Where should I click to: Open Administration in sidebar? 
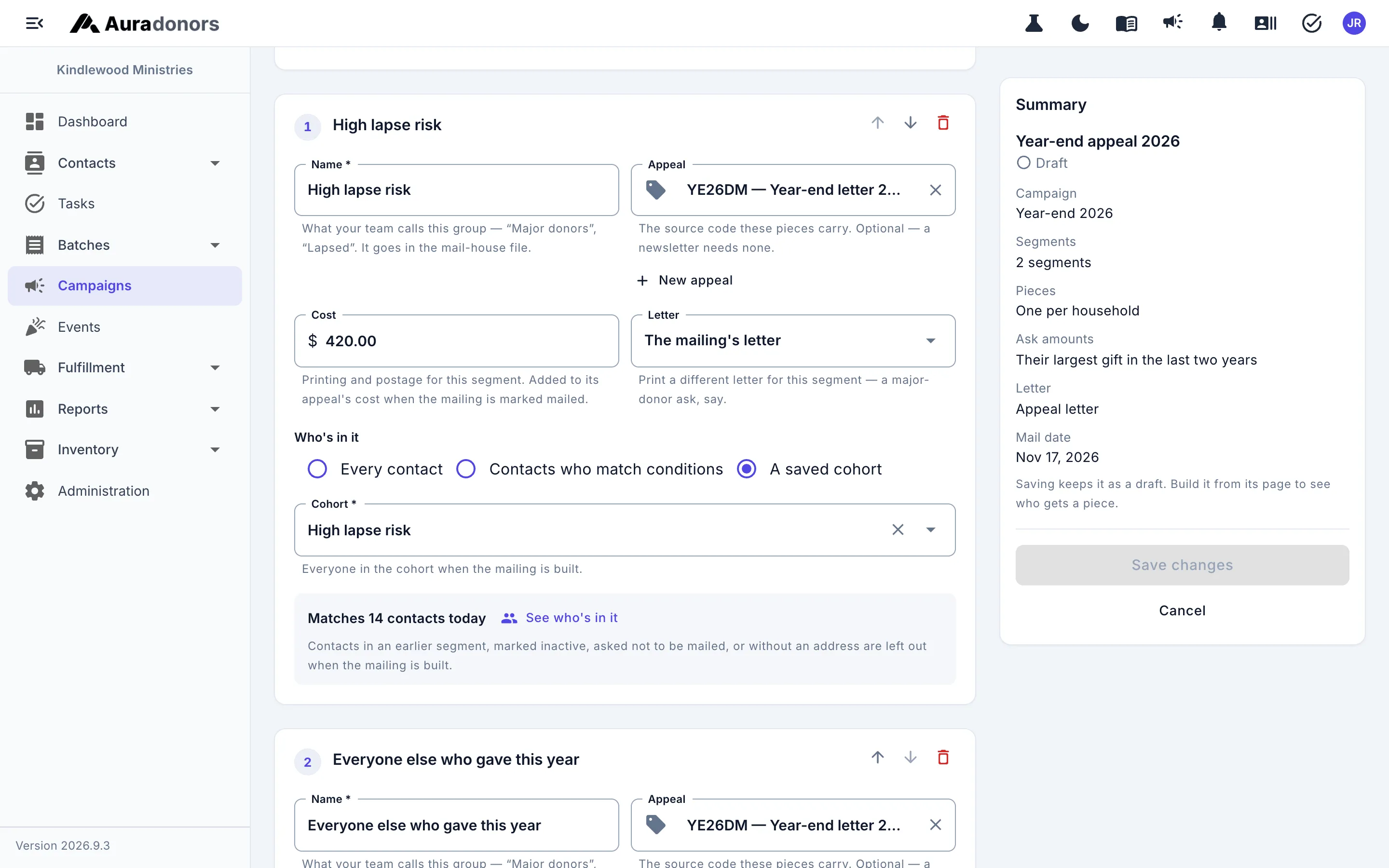(124, 491)
